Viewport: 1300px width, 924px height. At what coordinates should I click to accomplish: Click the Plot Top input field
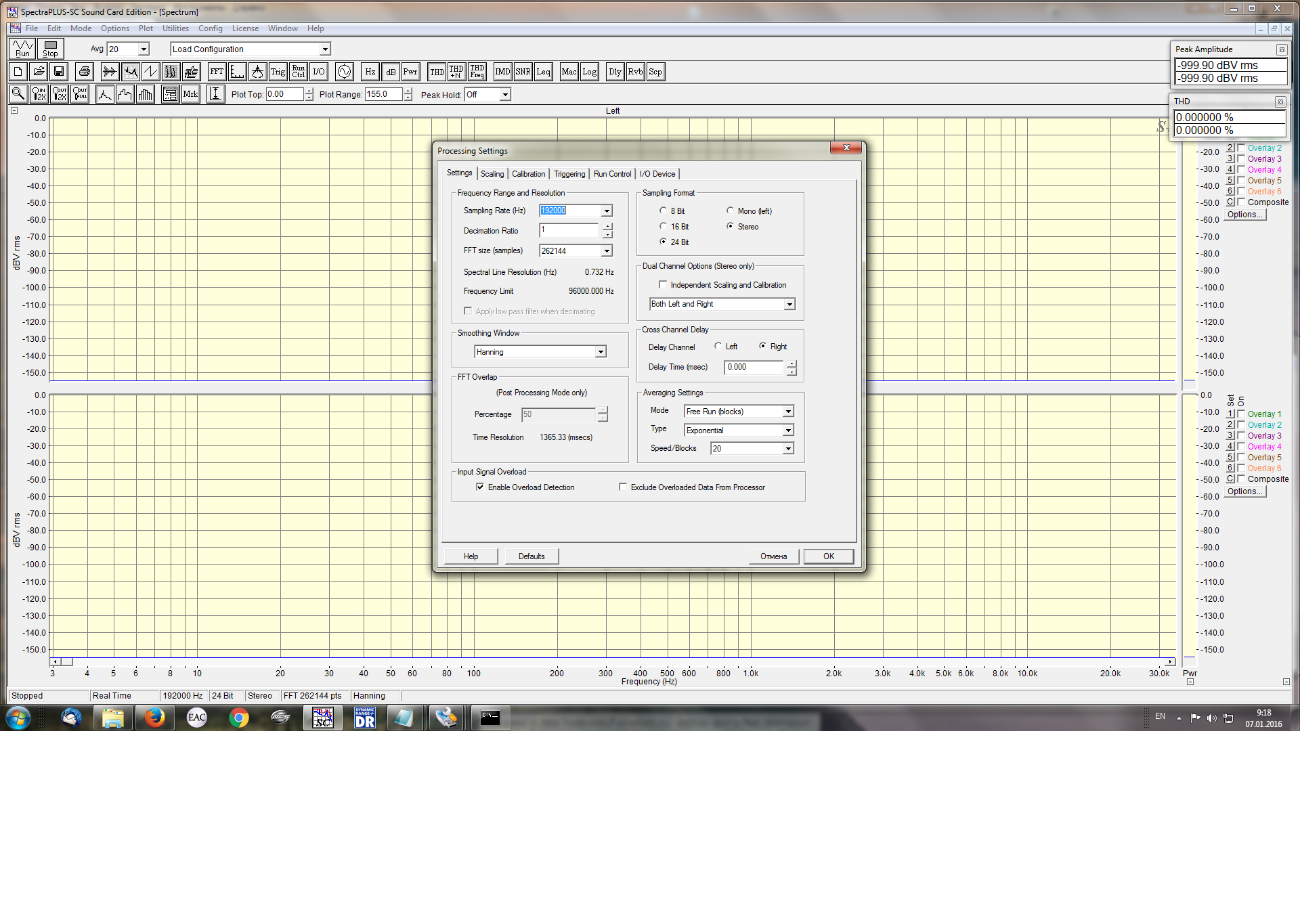[284, 94]
